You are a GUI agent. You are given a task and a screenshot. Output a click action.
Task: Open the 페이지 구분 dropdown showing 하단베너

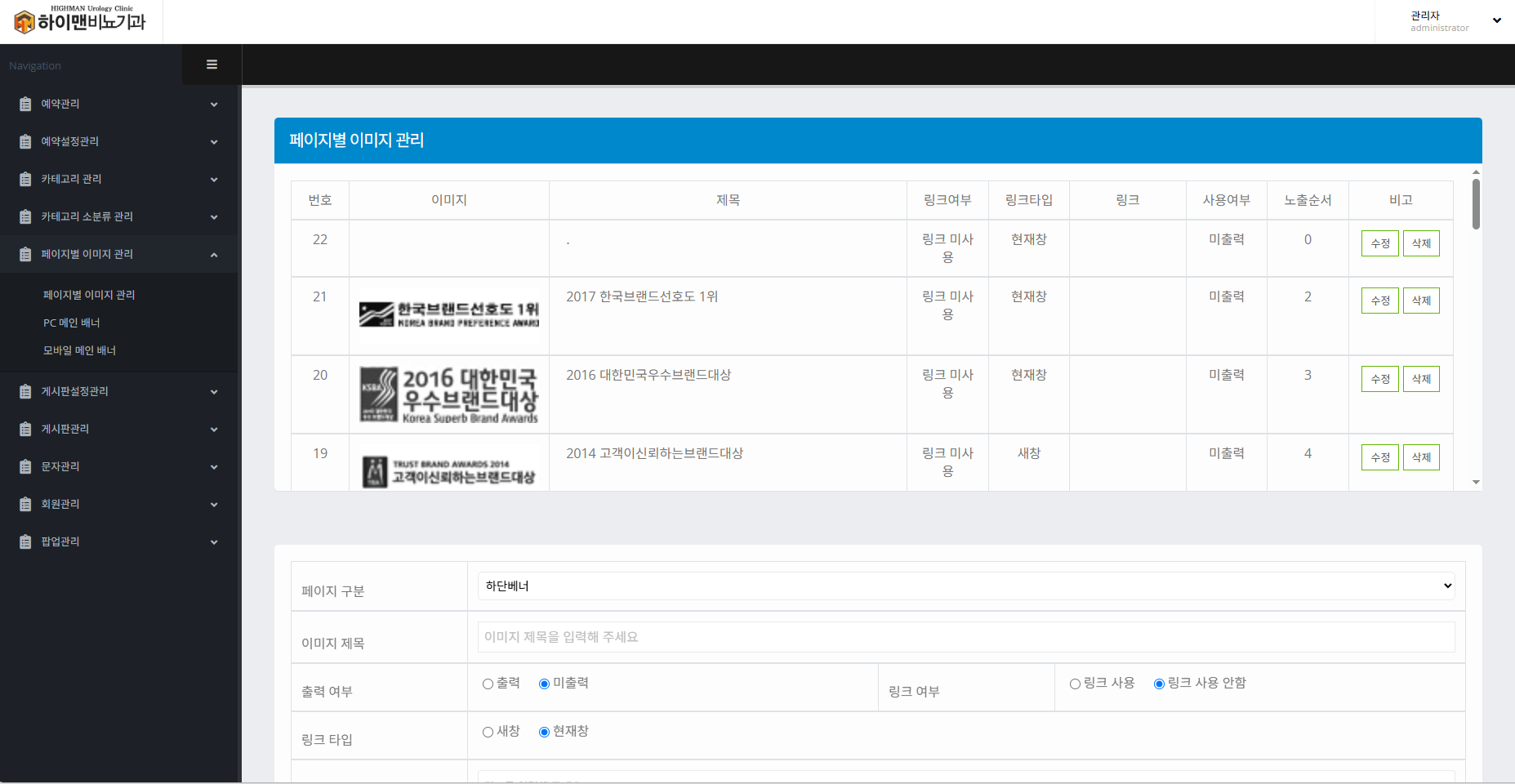(966, 586)
